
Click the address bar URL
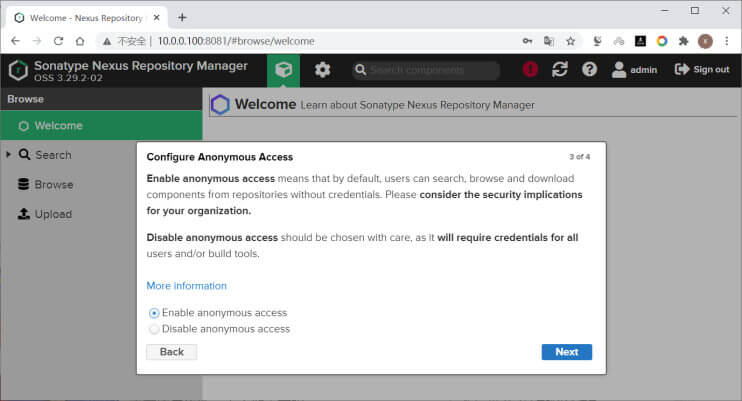[236, 41]
